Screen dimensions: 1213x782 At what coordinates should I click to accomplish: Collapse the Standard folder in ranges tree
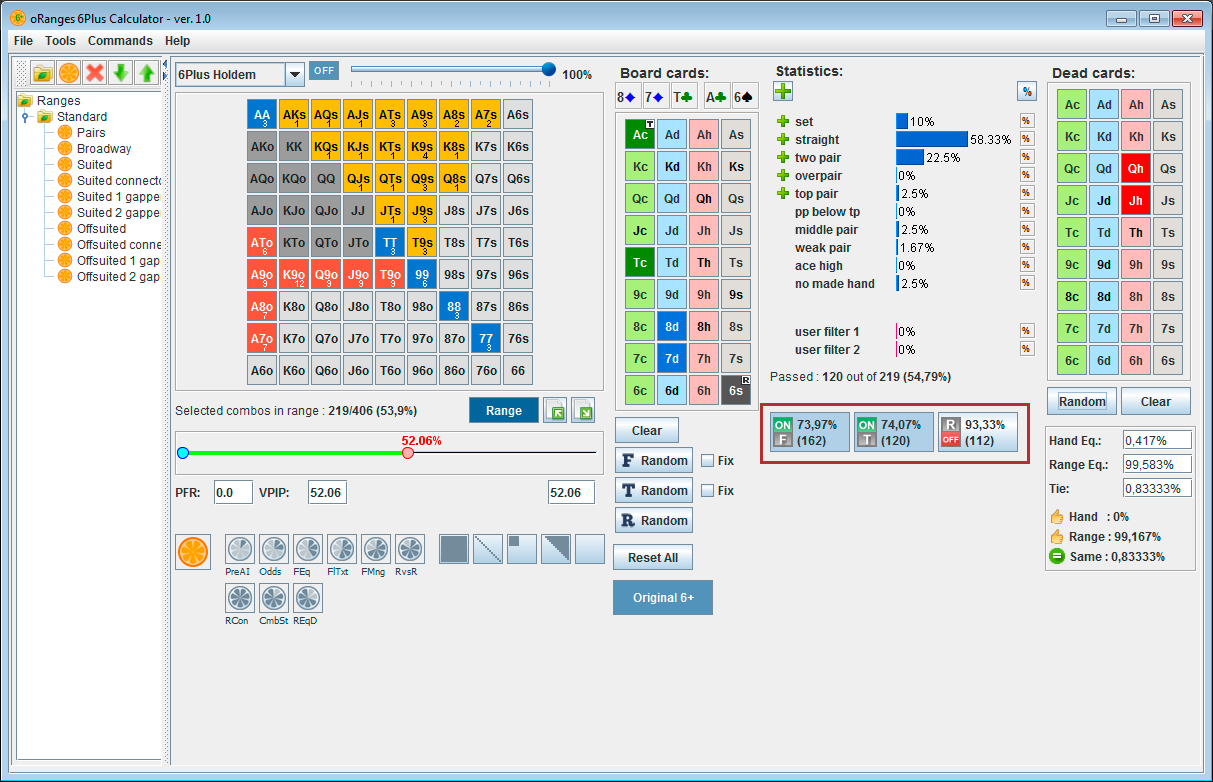(27, 117)
